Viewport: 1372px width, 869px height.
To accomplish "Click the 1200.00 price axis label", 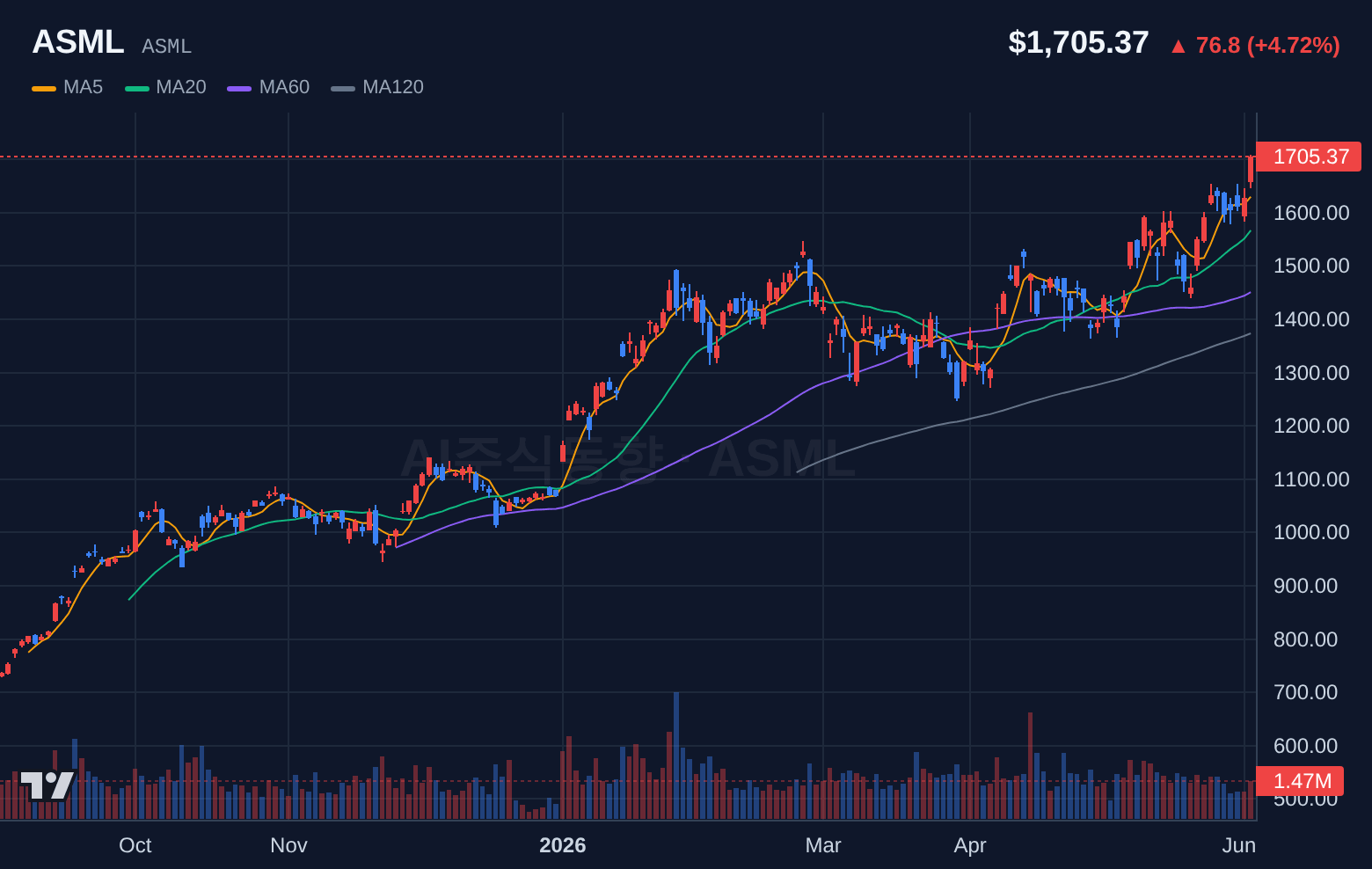I will click(x=1311, y=426).
